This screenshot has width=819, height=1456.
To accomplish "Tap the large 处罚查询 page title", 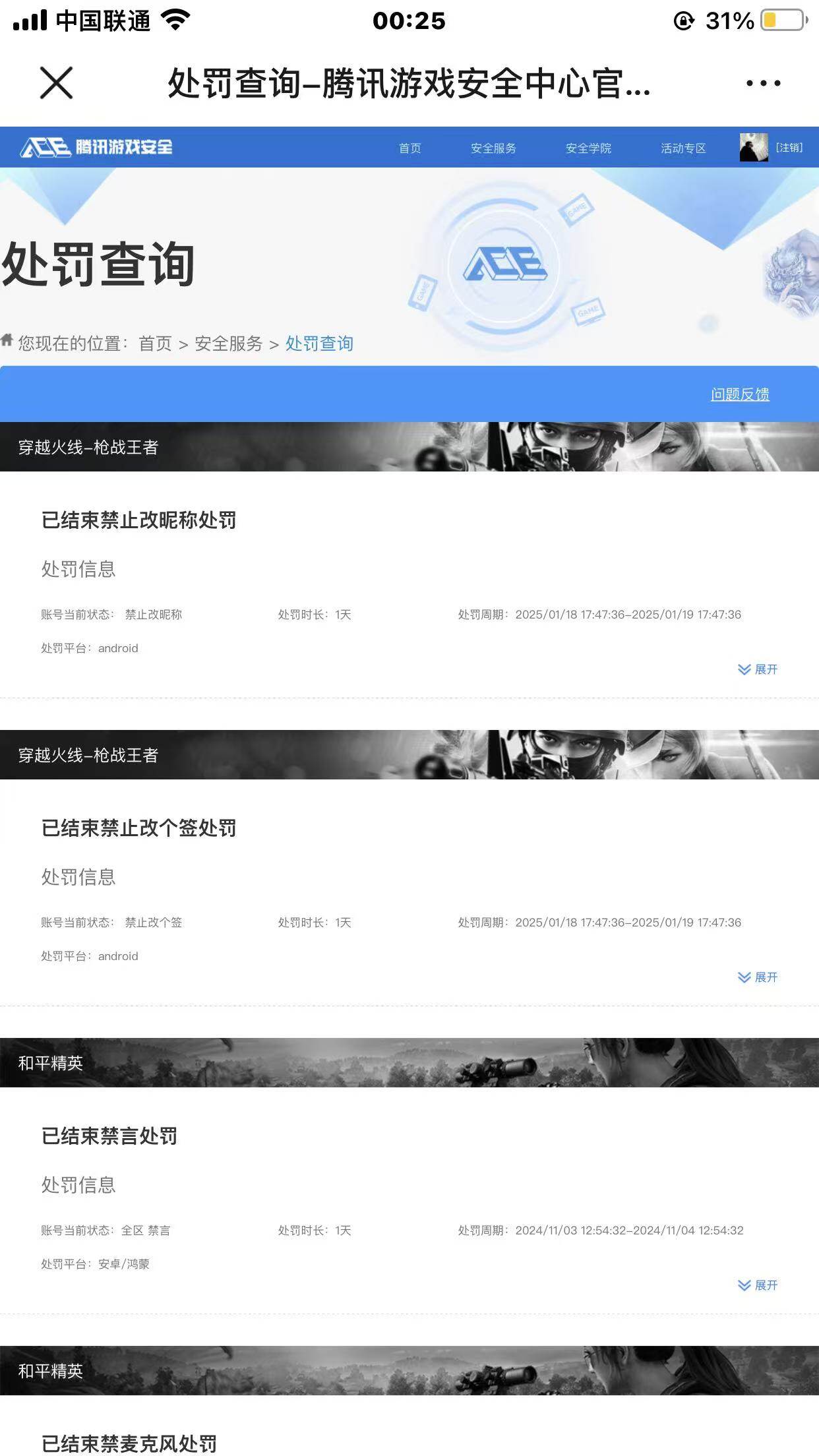I will [x=98, y=264].
